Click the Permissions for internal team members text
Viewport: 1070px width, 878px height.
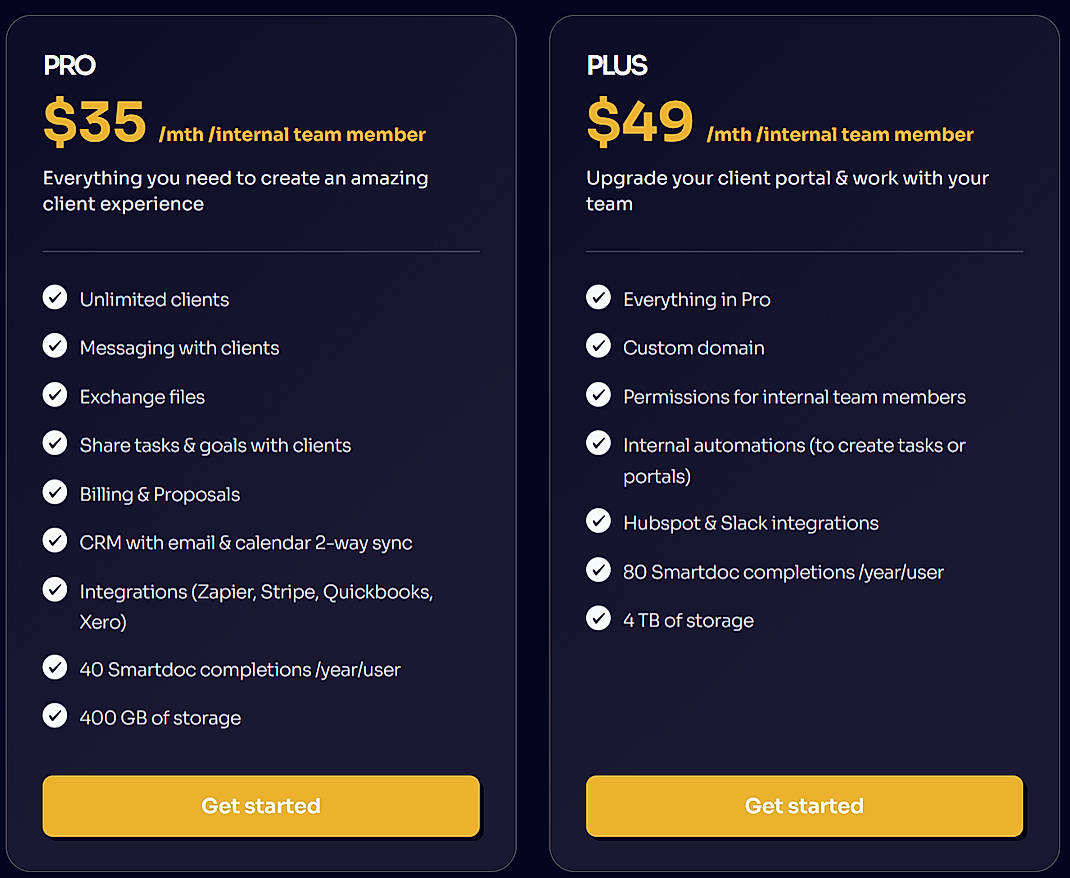click(x=794, y=396)
